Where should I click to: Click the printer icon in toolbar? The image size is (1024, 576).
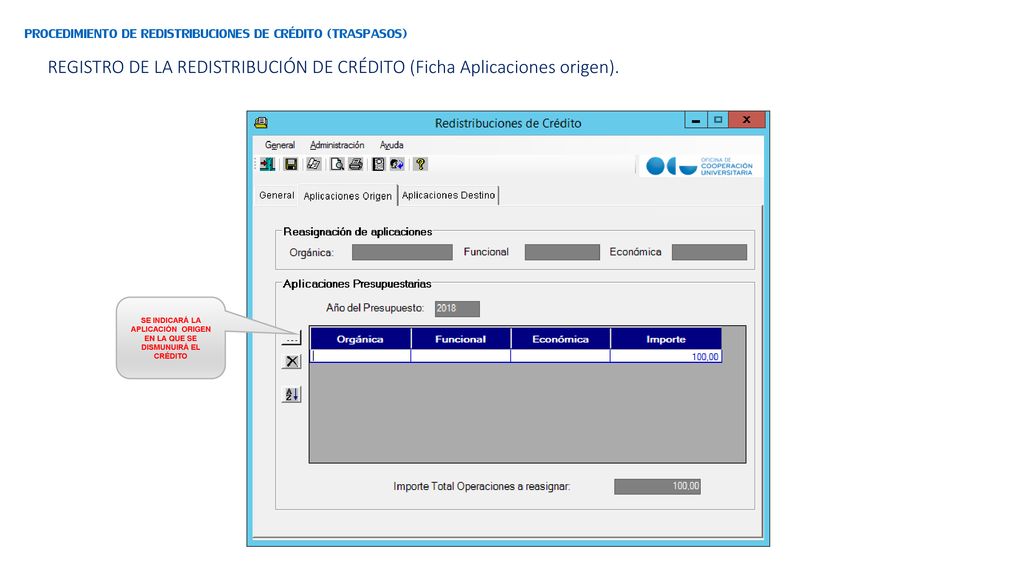pyautogui.click(x=356, y=165)
